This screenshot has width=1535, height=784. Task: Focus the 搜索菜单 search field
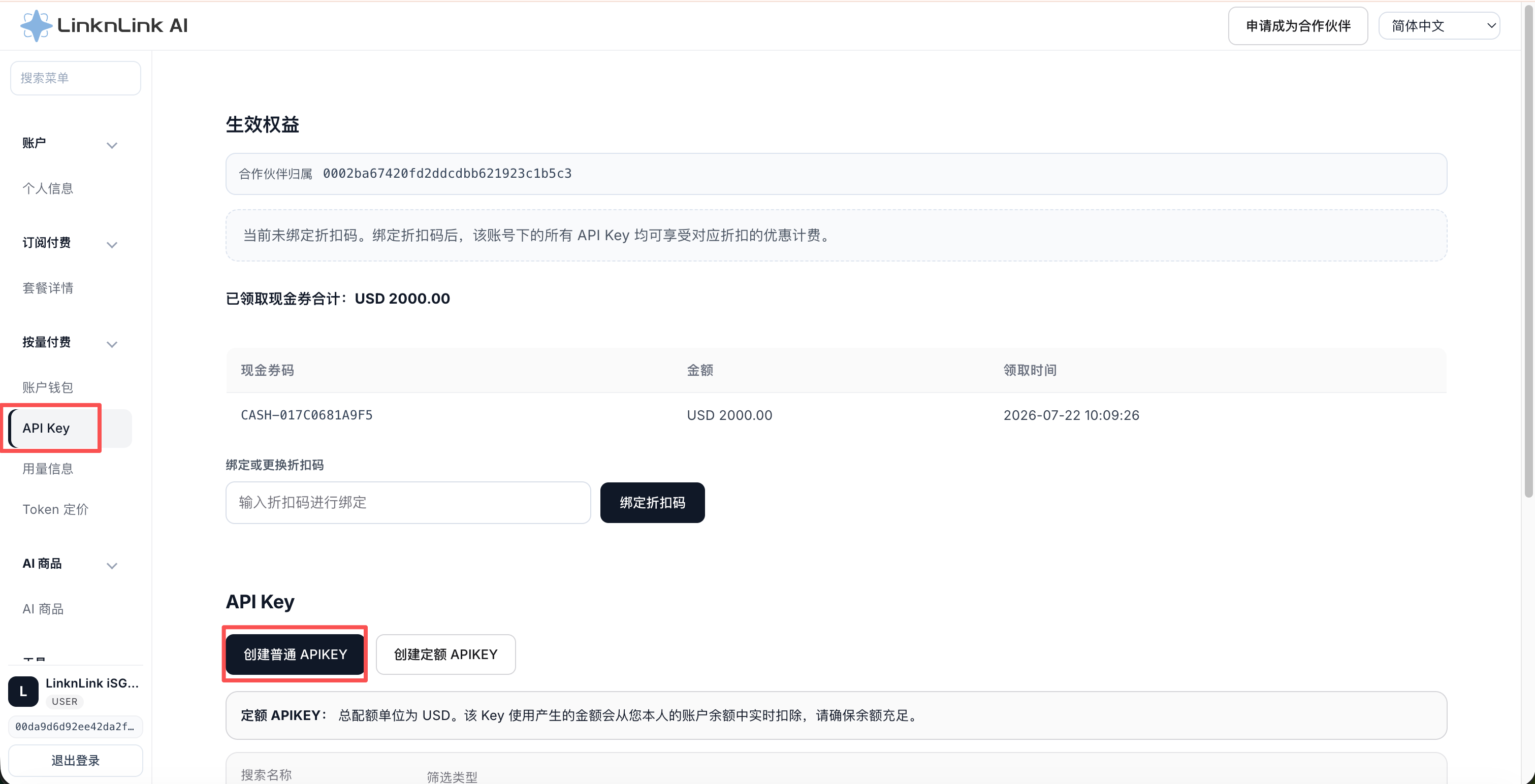(76, 78)
